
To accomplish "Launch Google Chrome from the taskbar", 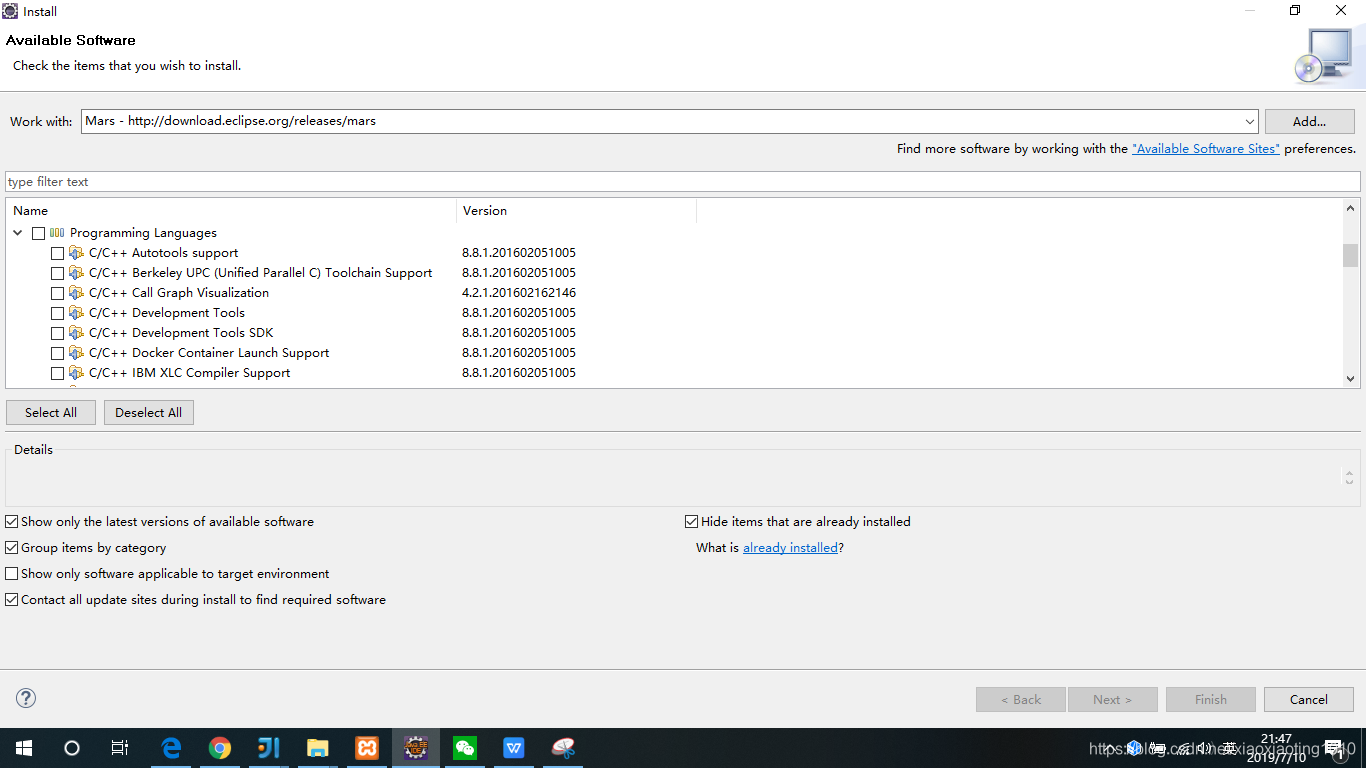I will [220, 748].
